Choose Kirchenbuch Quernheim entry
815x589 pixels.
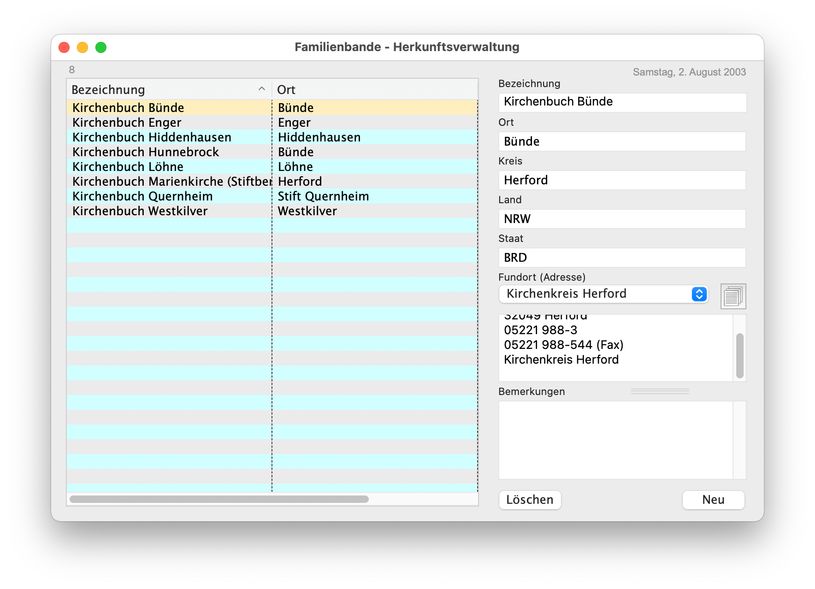(168, 197)
